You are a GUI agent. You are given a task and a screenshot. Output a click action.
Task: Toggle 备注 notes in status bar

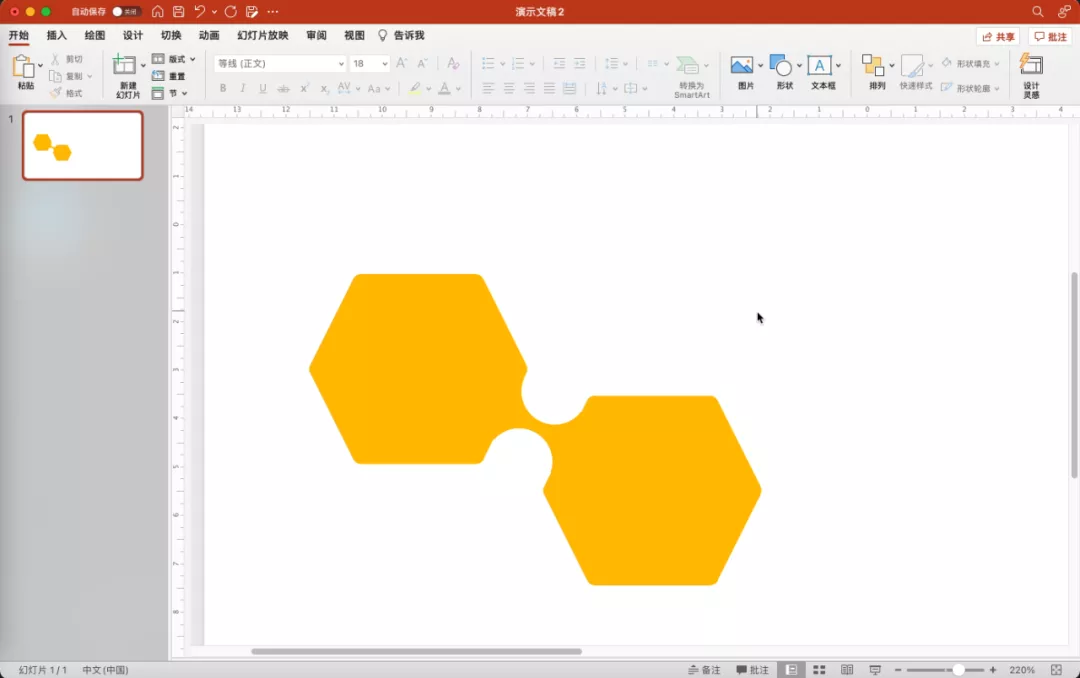(x=704, y=670)
